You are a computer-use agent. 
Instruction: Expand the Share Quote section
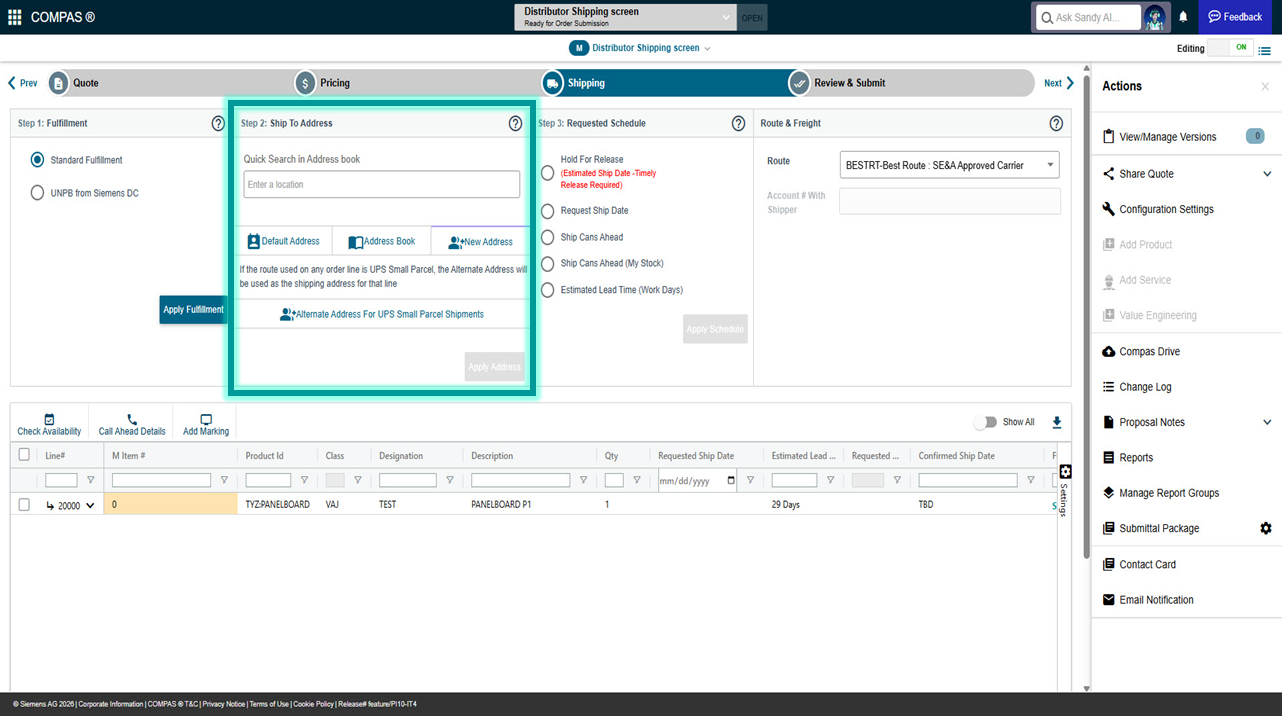[x=1267, y=174]
